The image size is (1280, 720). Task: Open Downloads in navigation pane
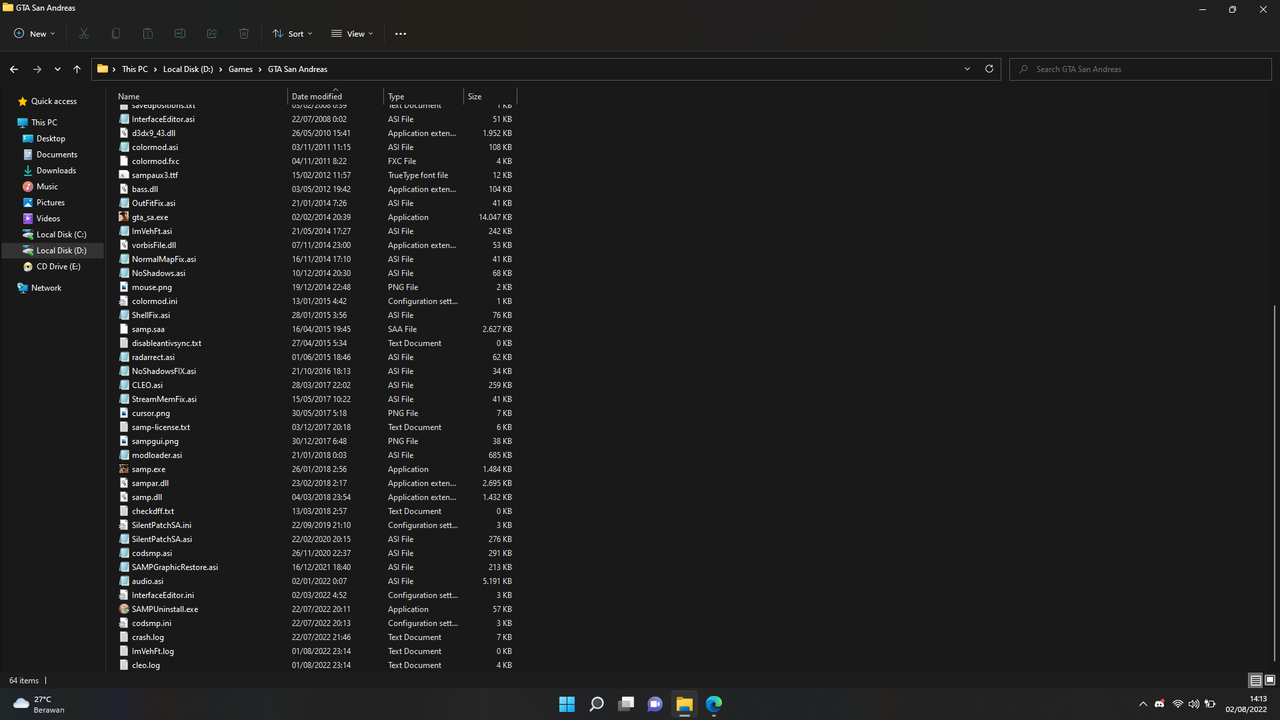coord(56,171)
